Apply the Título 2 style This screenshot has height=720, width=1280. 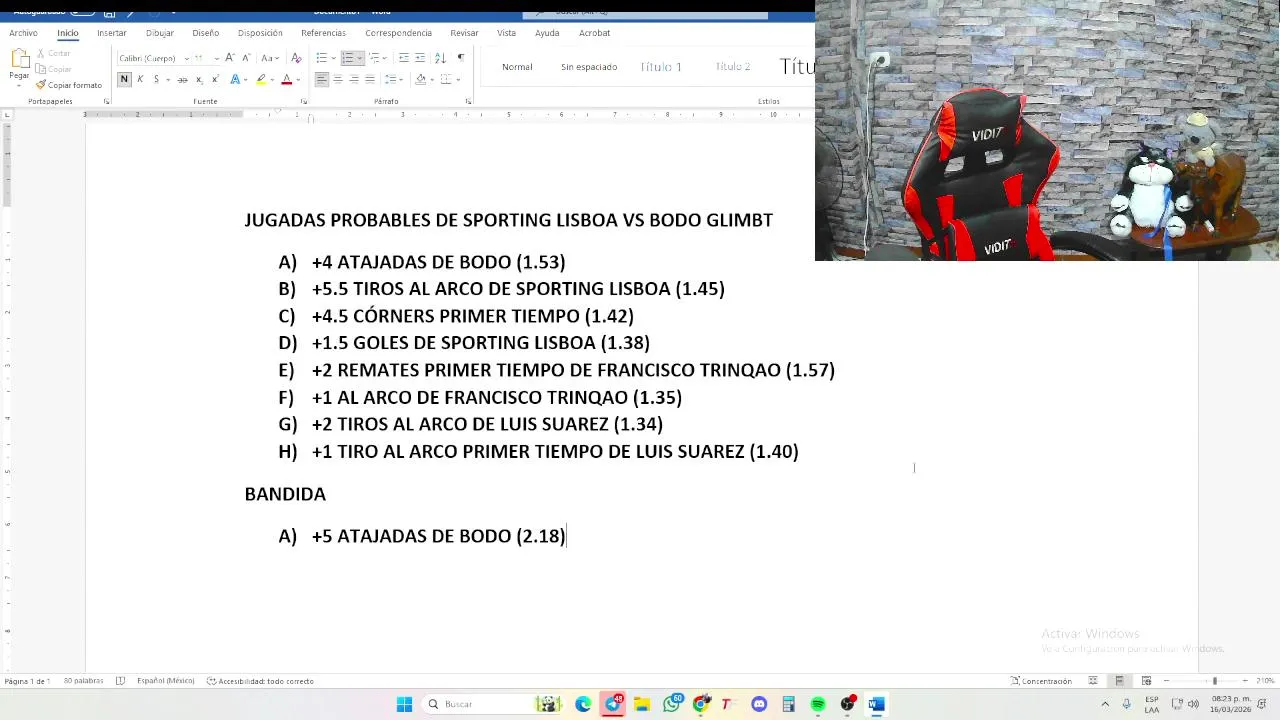click(x=733, y=67)
